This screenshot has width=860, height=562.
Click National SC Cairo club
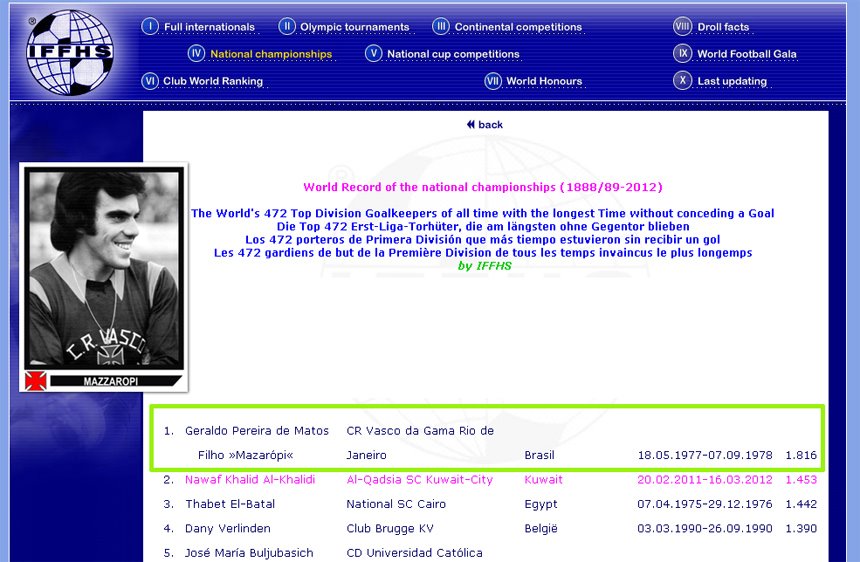click(x=396, y=504)
